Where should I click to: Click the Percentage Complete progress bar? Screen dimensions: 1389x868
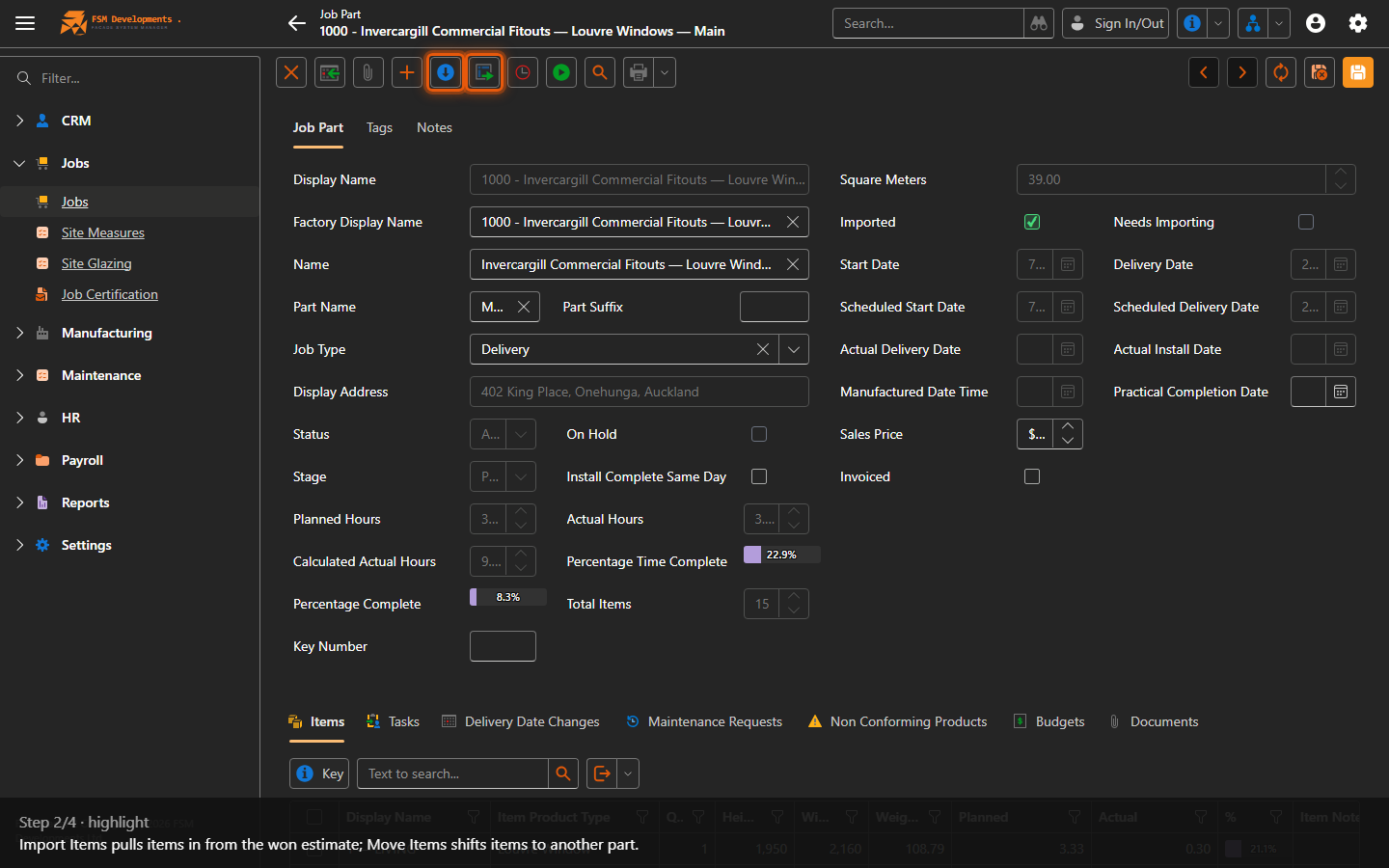tap(508, 597)
